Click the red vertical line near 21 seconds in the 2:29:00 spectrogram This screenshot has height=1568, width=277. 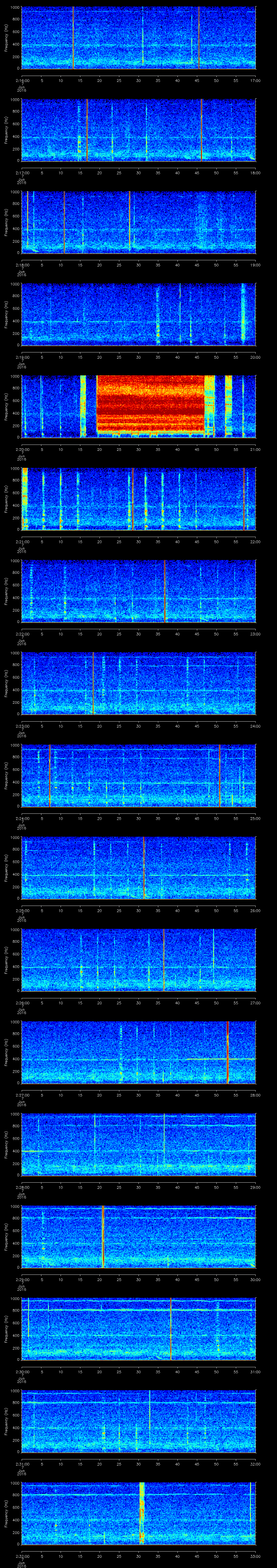pyautogui.click(x=104, y=1237)
